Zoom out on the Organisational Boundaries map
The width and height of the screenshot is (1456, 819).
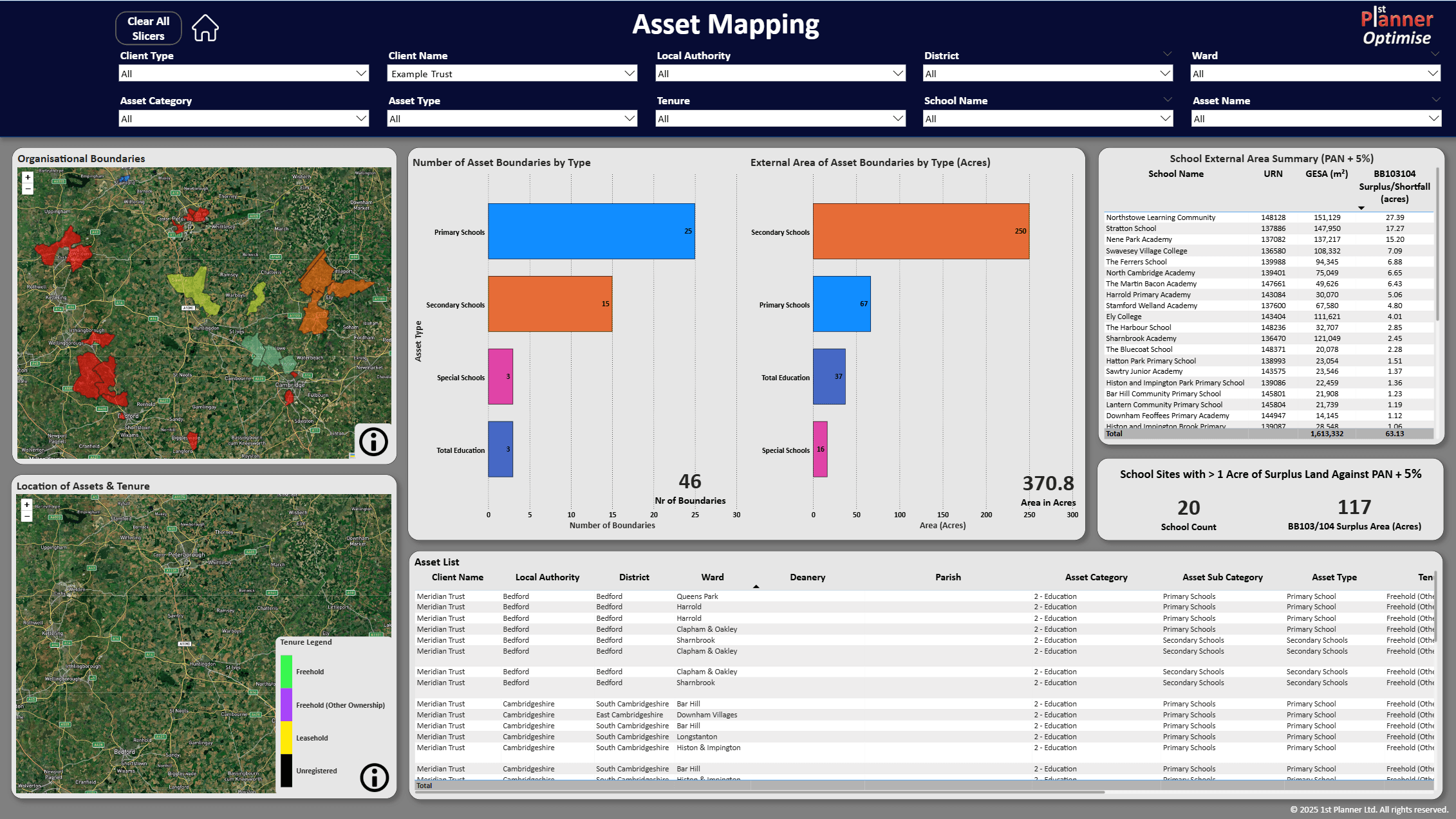pyautogui.click(x=27, y=189)
